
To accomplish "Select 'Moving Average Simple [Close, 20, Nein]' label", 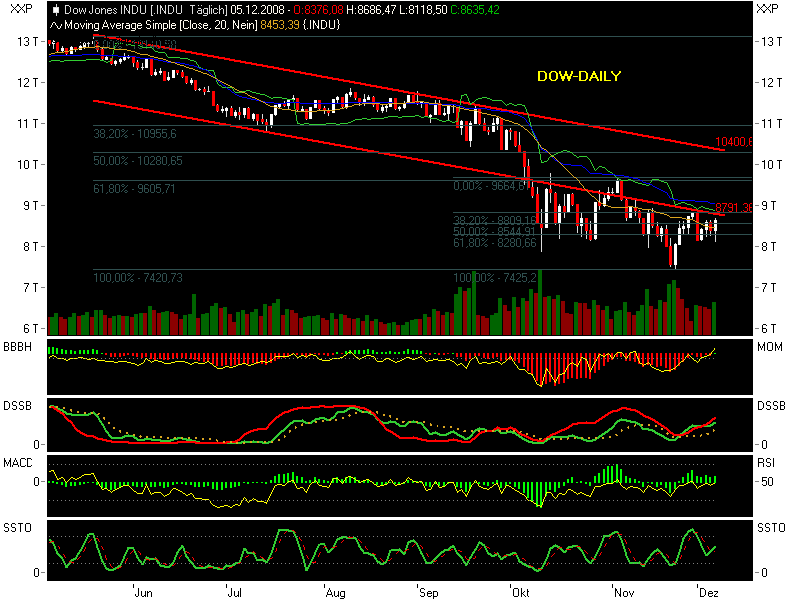I will (161, 25).
